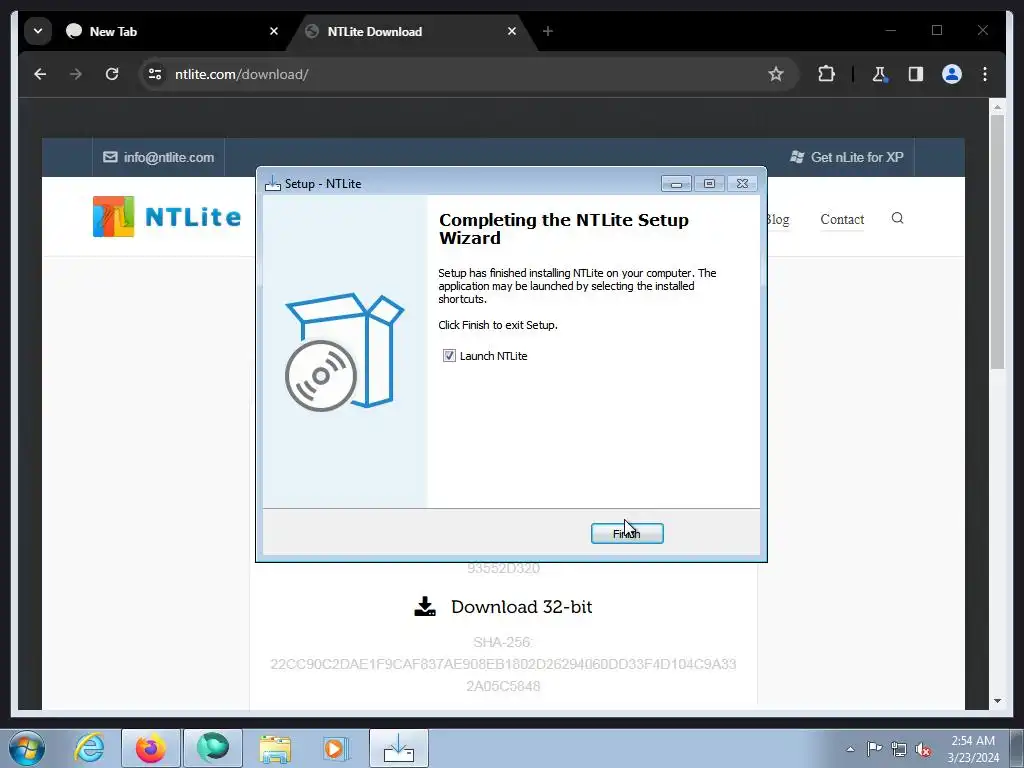Click the muted volume tray icon
Viewport: 1024px width, 768px height.
coord(923,749)
